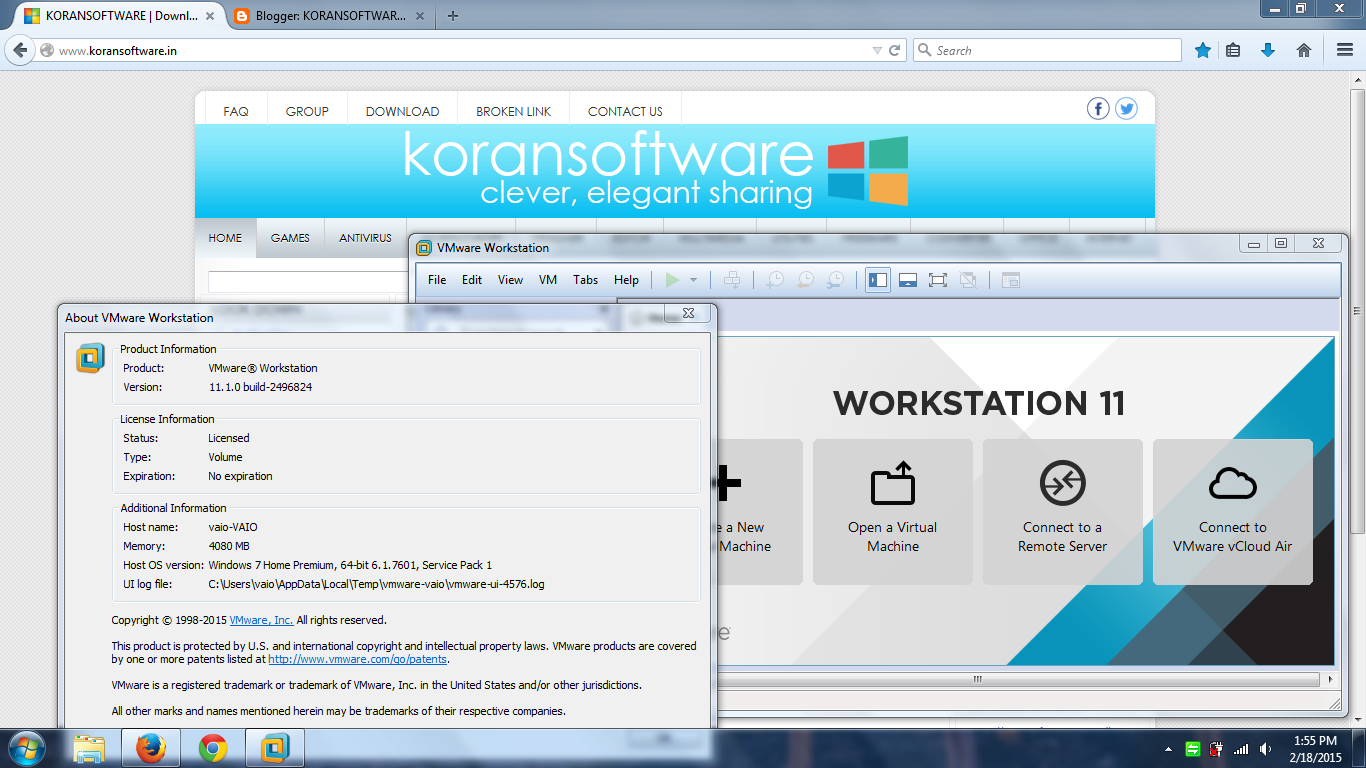Click the network signal icon in system tray
The width and height of the screenshot is (1366, 768).
pyautogui.click(x=1241, y=749)
